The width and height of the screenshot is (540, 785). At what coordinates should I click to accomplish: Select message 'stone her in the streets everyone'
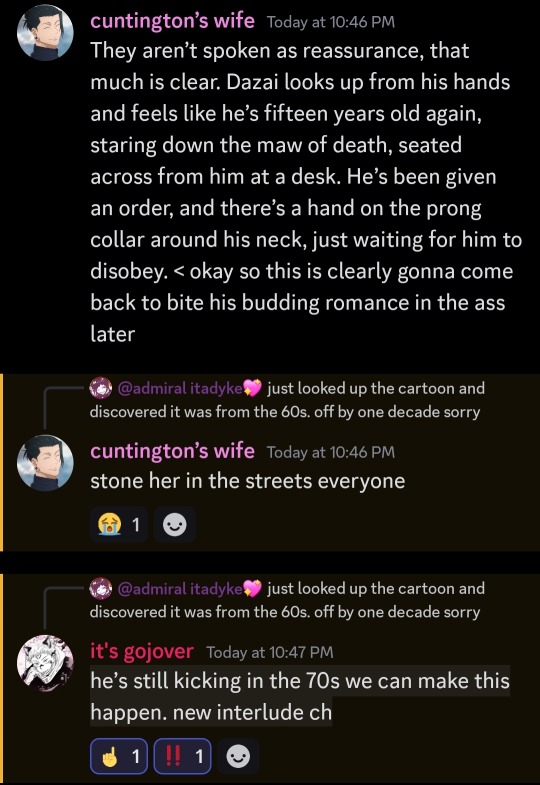248,481
